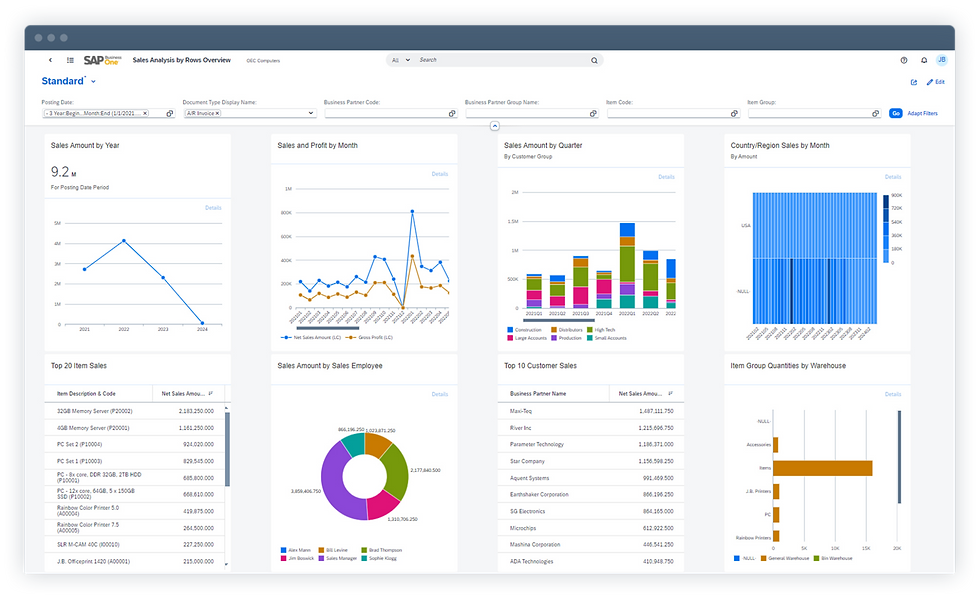
Task: Collapse the filter bar with the chevron
Action: pos(493,126)
